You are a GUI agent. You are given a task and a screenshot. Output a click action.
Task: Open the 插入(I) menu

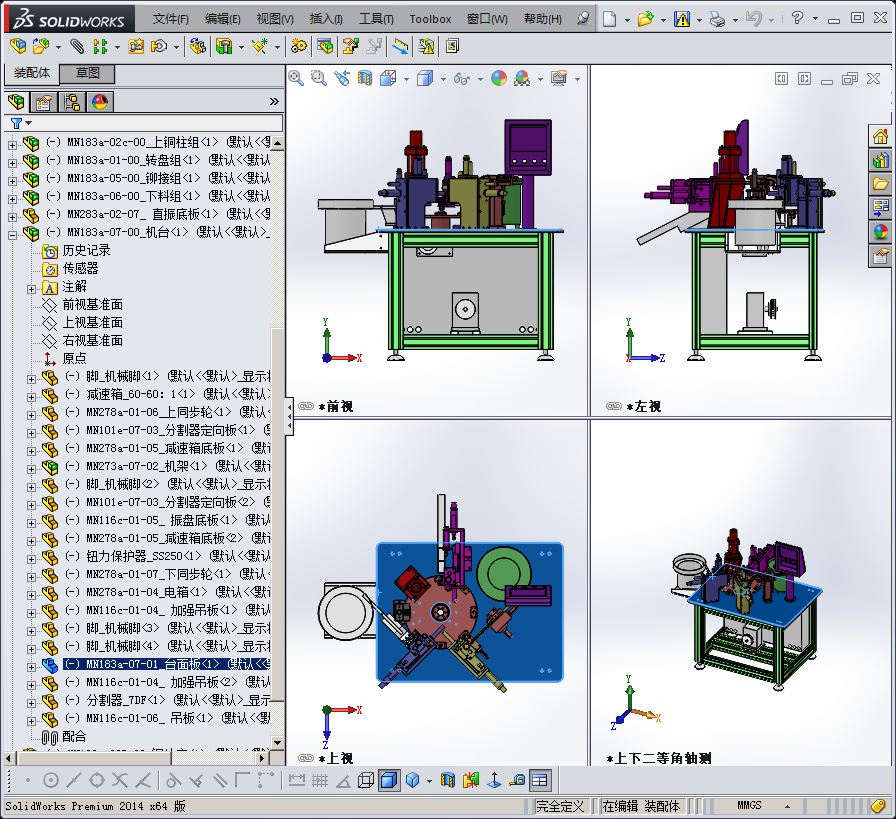(326, 19)
